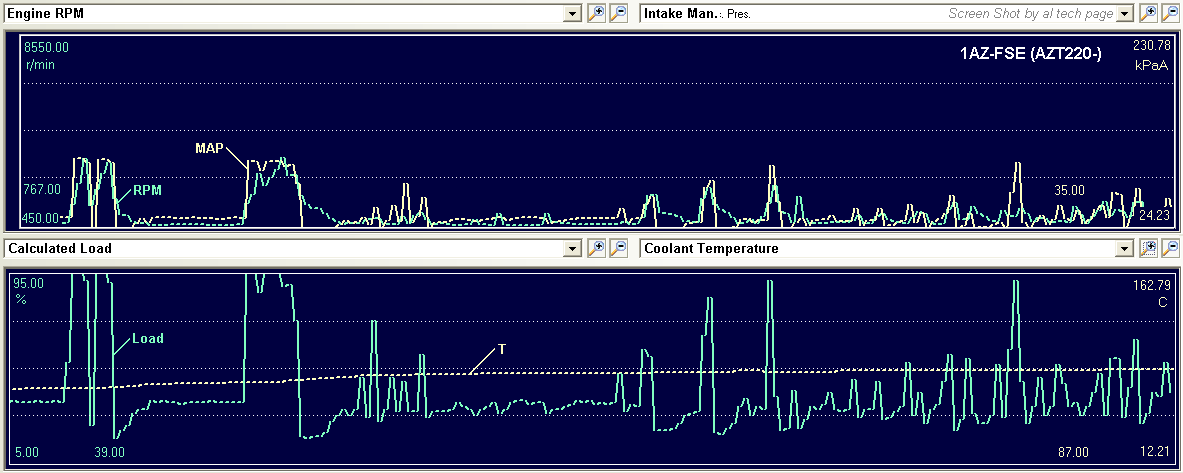Click the 1AZ-FSE (AZT220-) graph title
The height and width of the screenshot is (473, 1183).
(1030, 53)
